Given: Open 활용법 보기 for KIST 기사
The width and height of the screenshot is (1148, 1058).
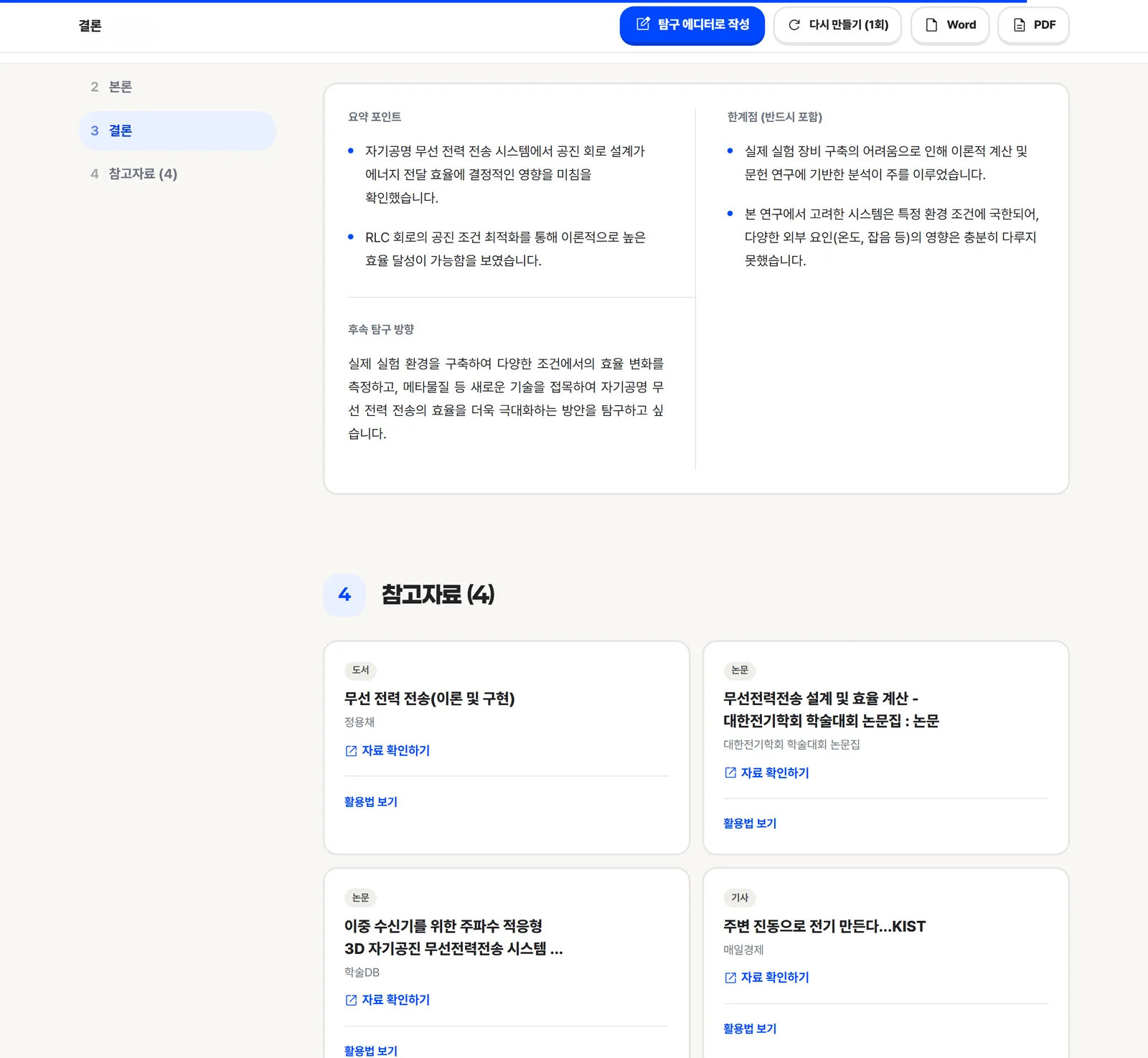Looking at the screenshot, I should [750, 1029].
